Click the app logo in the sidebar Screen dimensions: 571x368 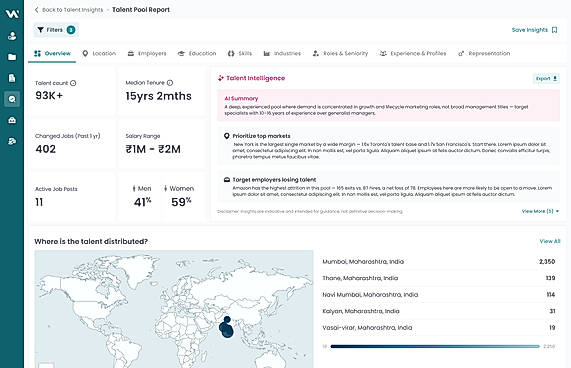coord(12,14)
